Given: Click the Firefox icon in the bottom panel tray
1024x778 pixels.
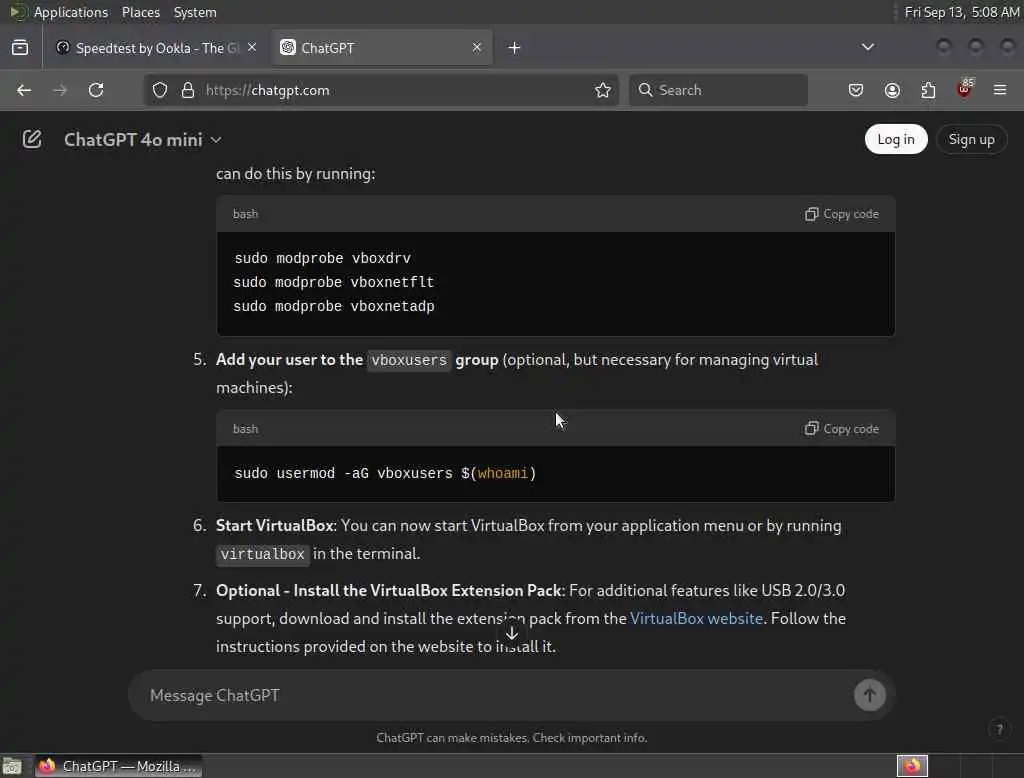Looking at the screenshot, I should (912, 766).
